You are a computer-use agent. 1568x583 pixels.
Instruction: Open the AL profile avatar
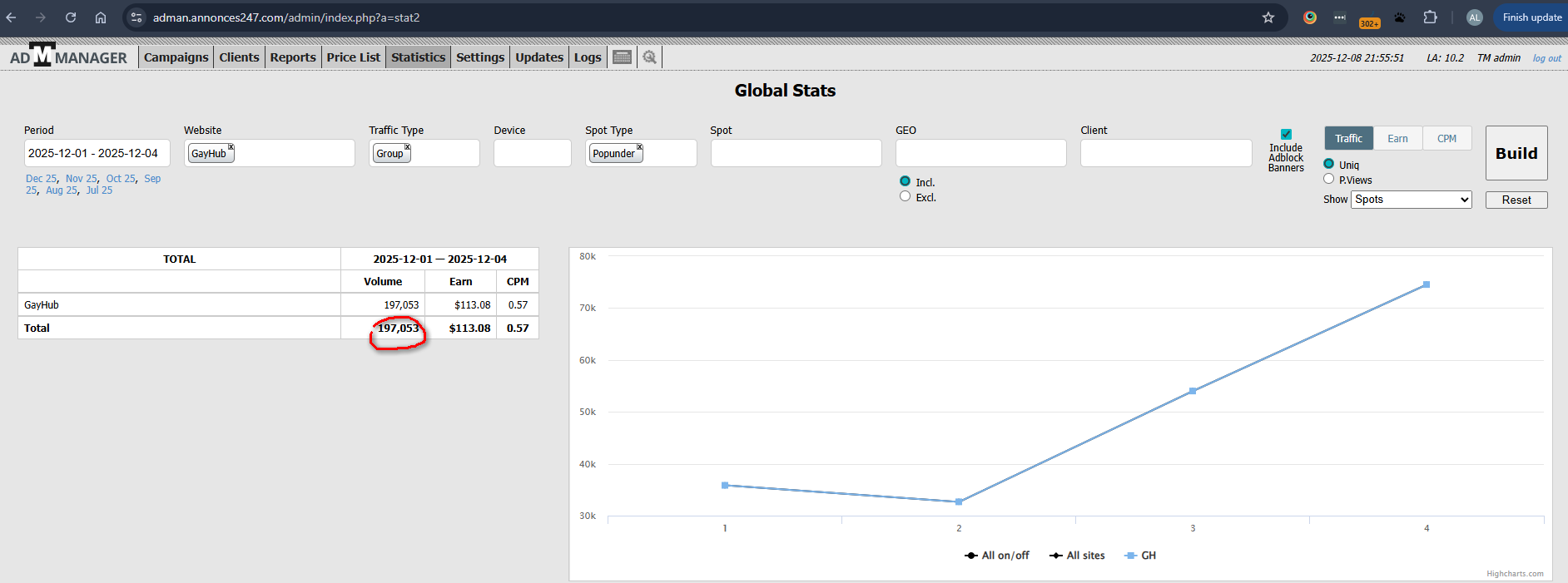(x=1474, y=17)
